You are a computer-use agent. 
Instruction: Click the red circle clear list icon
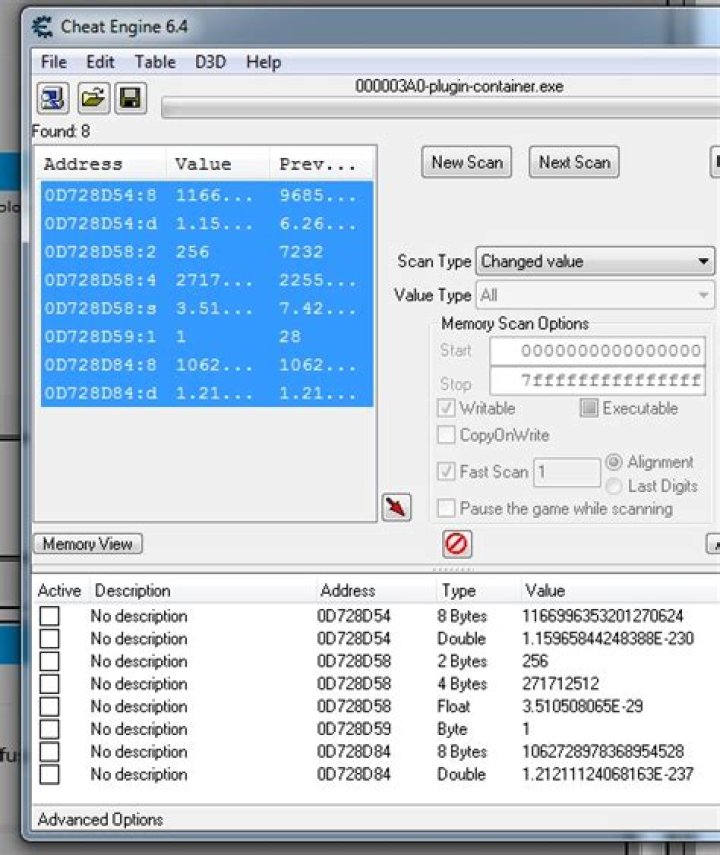click(x=457, y=544)
